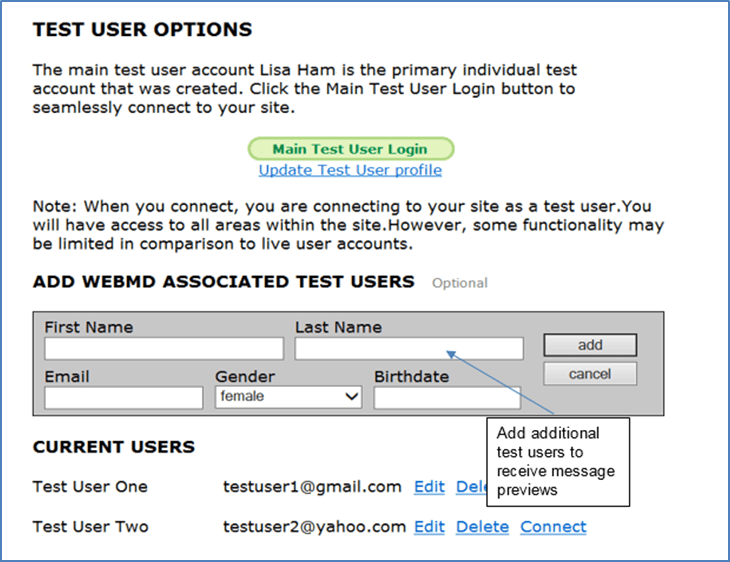Select the Test User Two name
Image resolution: width=730 pixels, height=562 pixels.
click(x=90, y=527)
